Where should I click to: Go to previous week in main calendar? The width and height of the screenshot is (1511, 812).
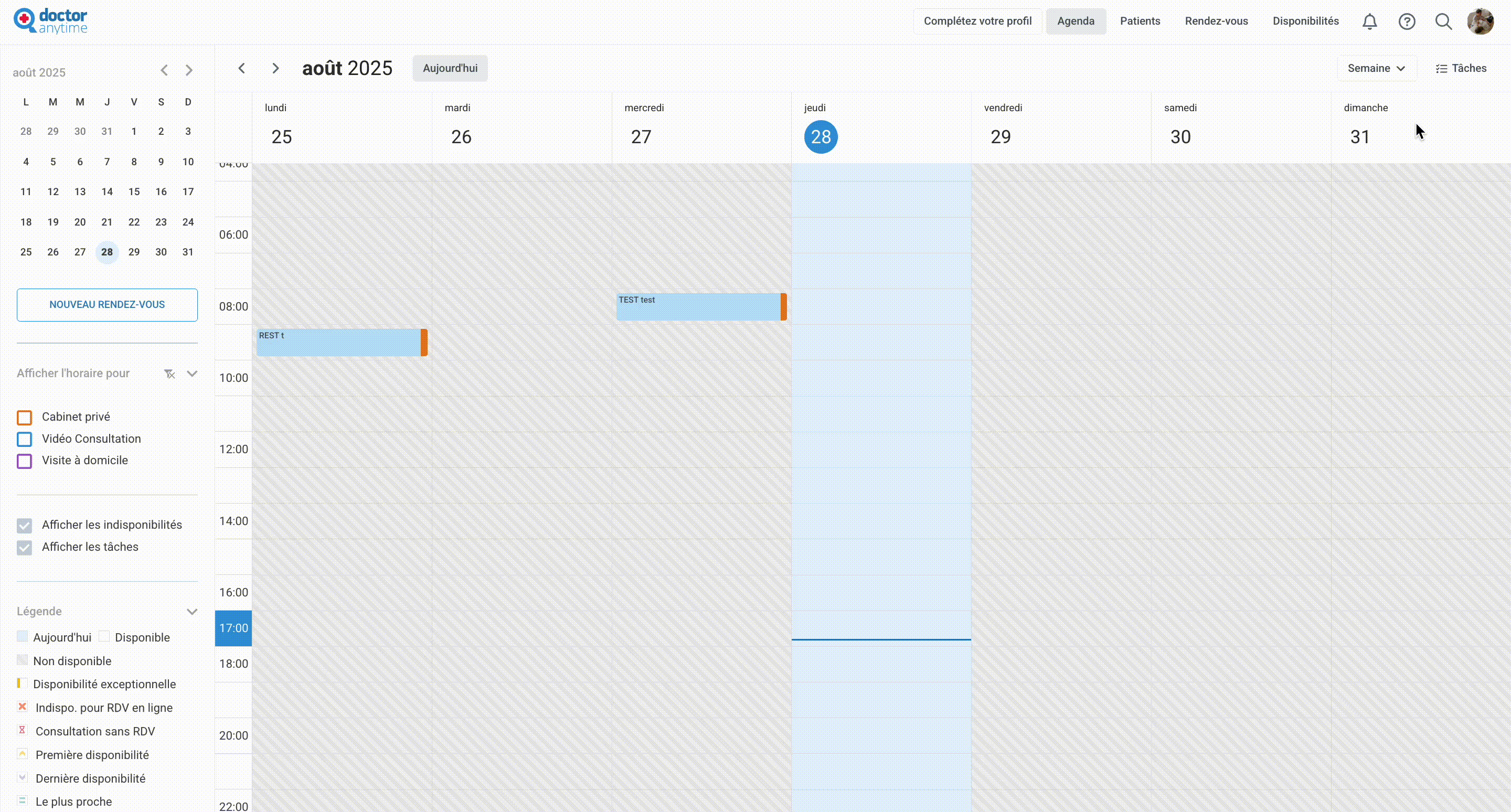tap(242, 69)
